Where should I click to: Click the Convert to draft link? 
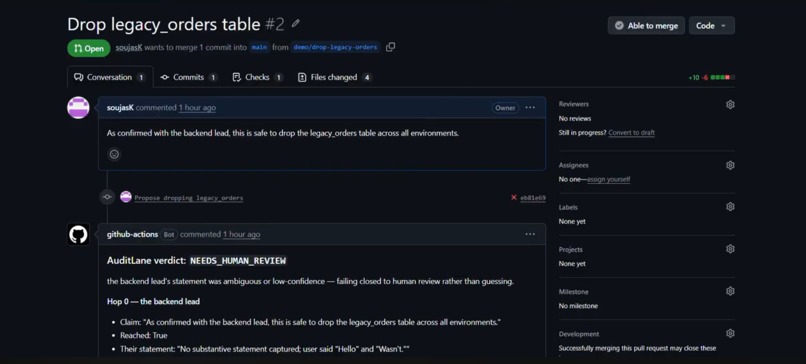point(631,133)
